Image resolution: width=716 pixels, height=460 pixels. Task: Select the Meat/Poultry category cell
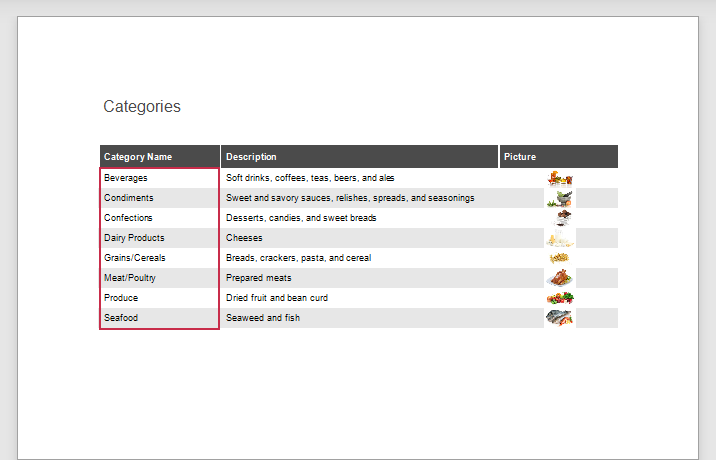(159, 278)
